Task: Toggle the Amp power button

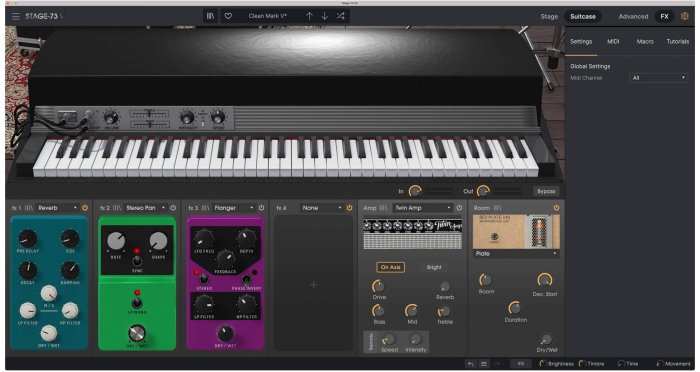Action: (x=459, y=208)
